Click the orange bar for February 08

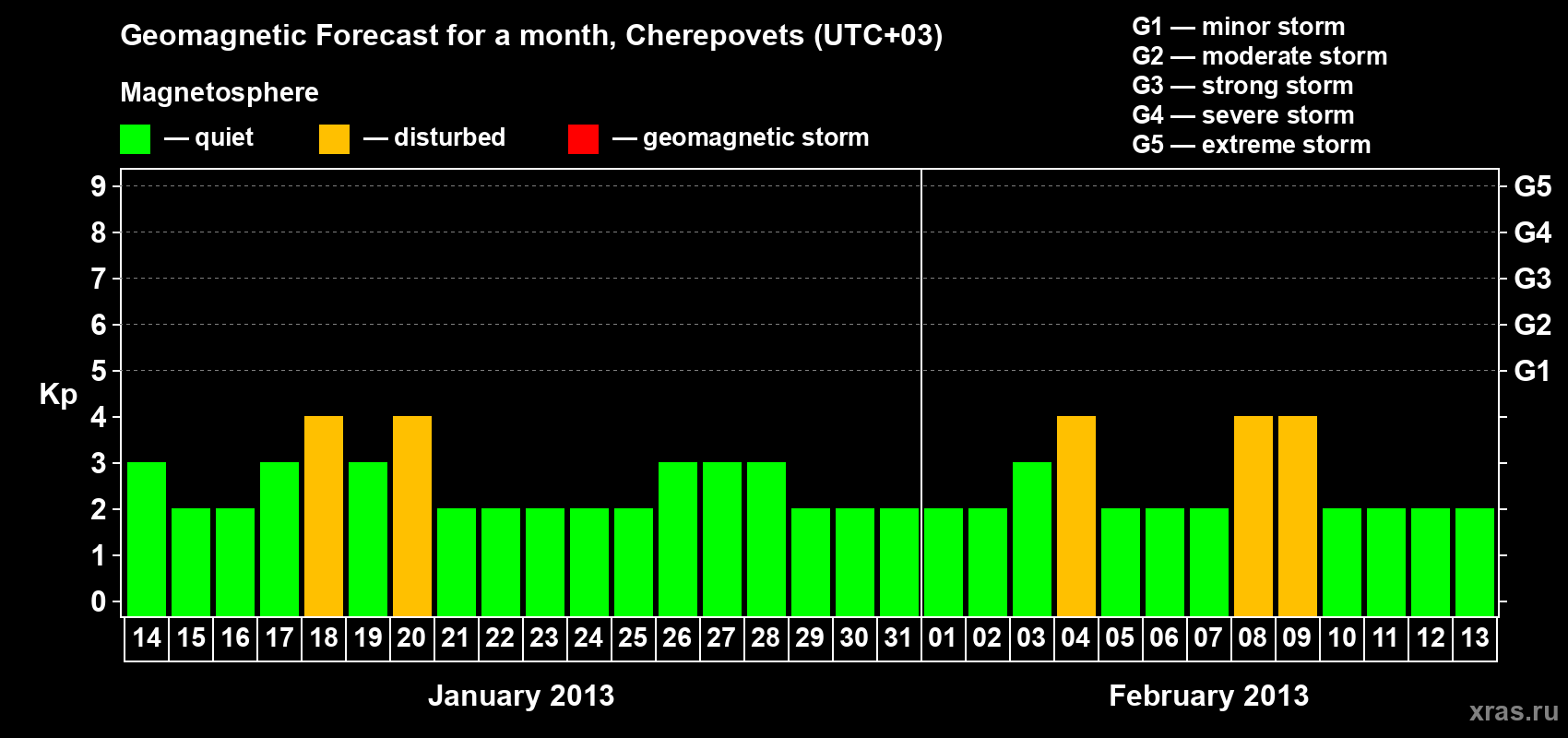[1253, 516]
